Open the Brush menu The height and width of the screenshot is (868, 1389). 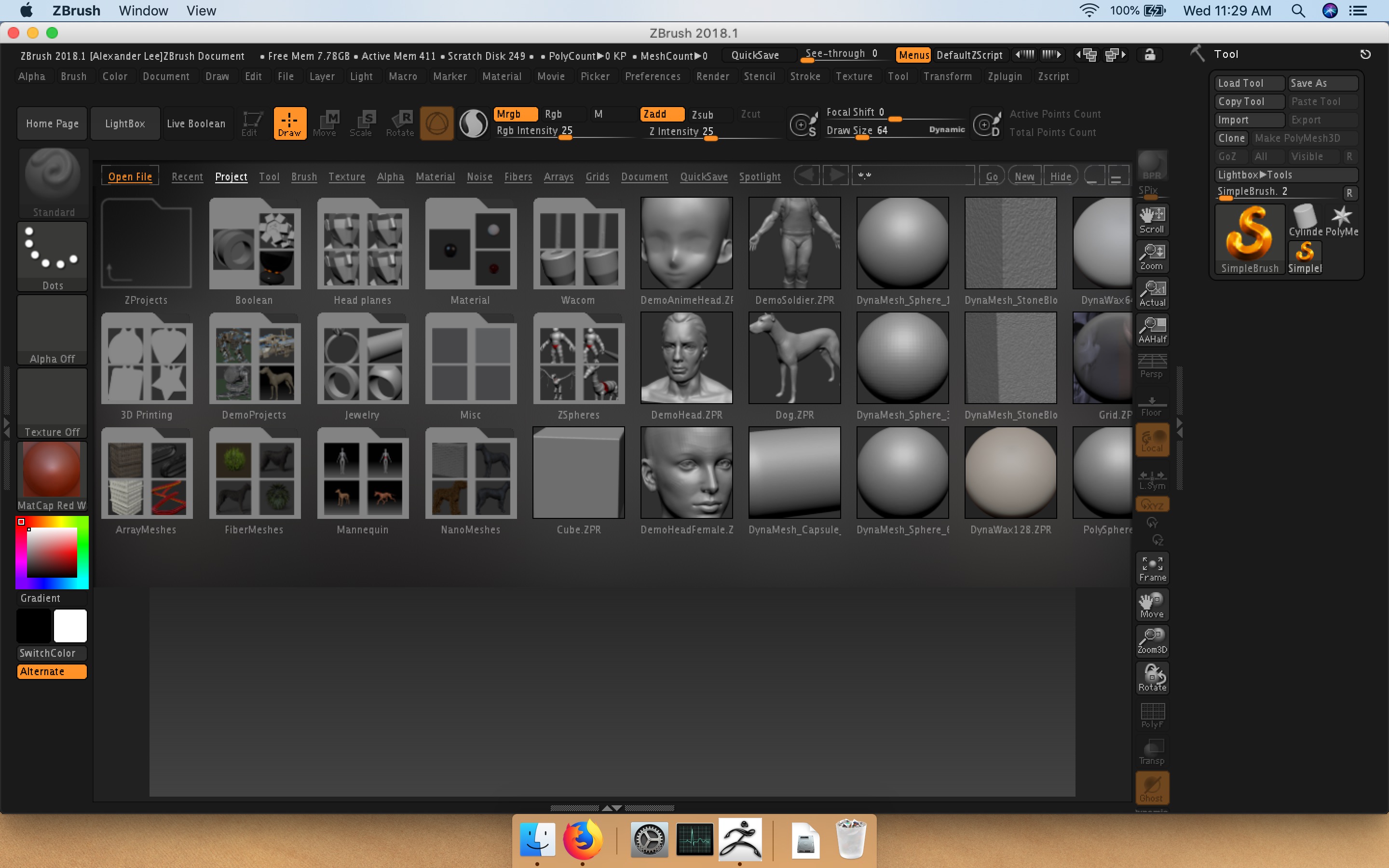[x=73, y=76]
